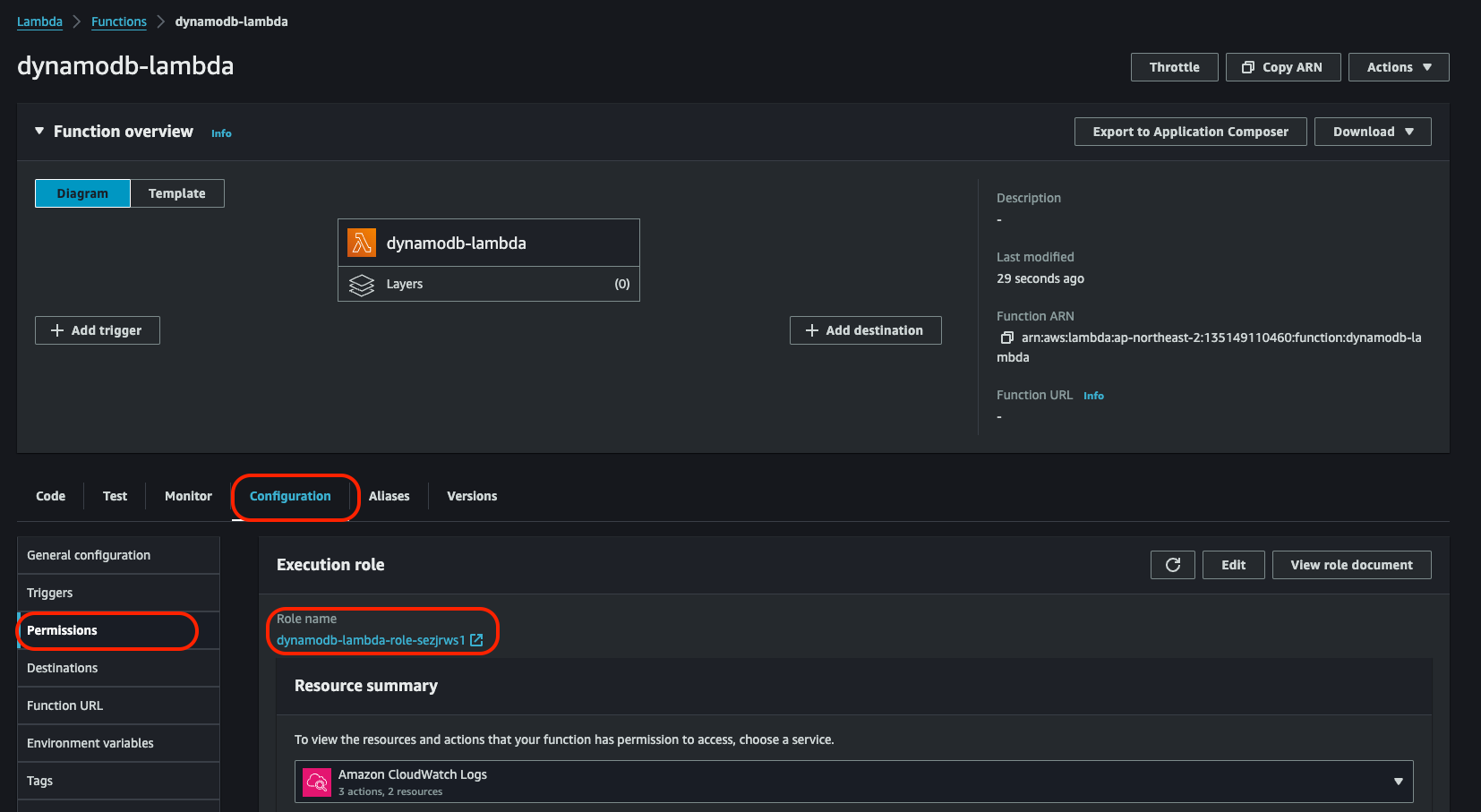Image resolution: width=1481 pixels, height=812 pixels.
Task: Click the Layers stack icon
Action: (x=362, y=285)
